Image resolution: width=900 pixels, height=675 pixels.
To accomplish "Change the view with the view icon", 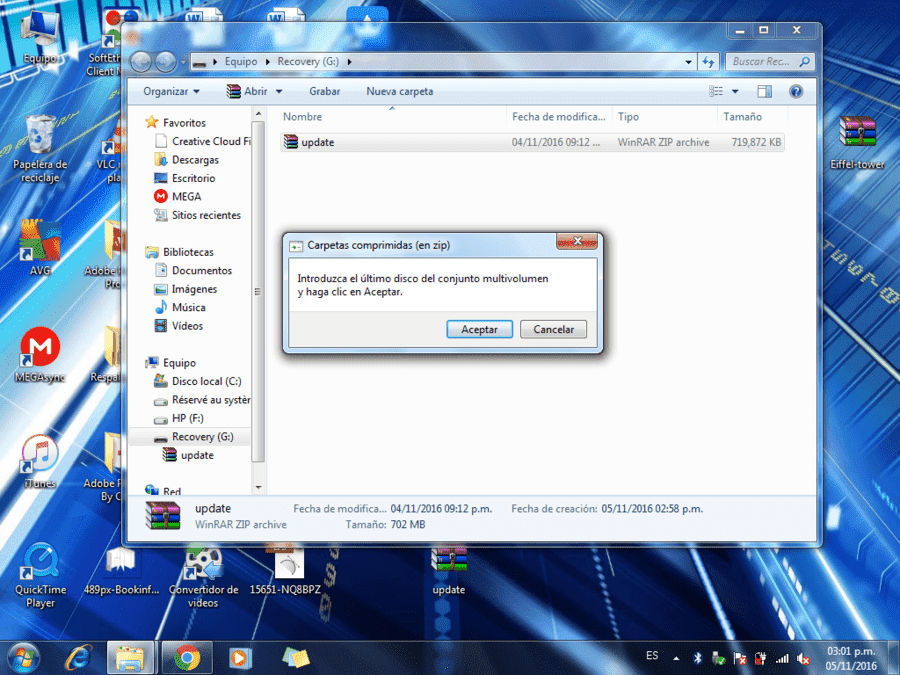I will [x=716, y=91].
